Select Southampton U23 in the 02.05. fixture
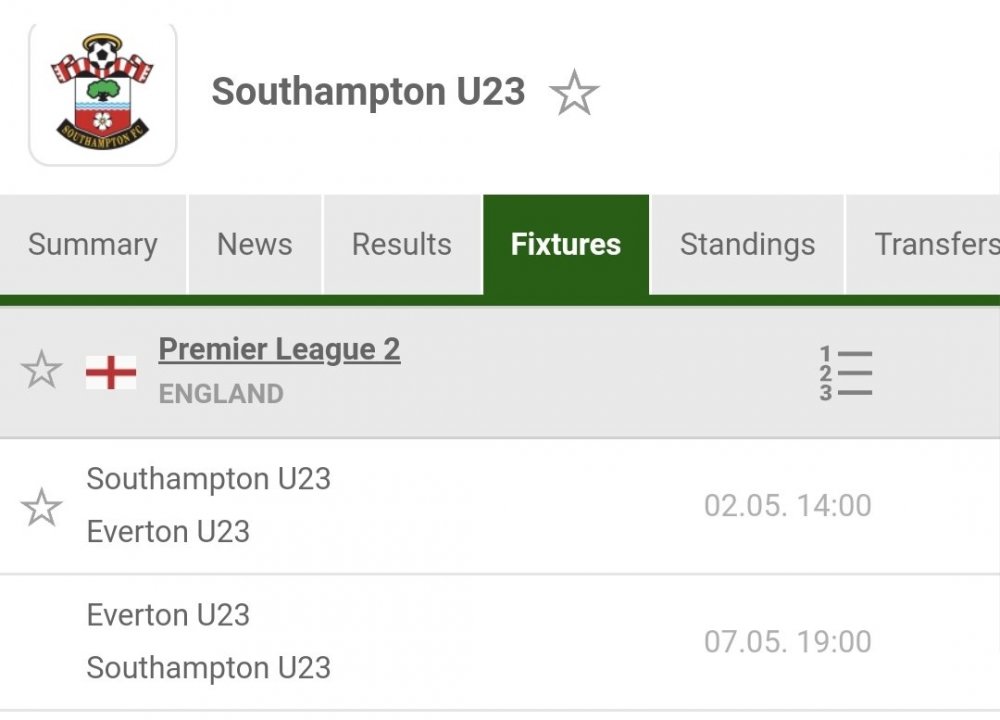This screenshot has height=720, width=1000. tap(208, 479)
